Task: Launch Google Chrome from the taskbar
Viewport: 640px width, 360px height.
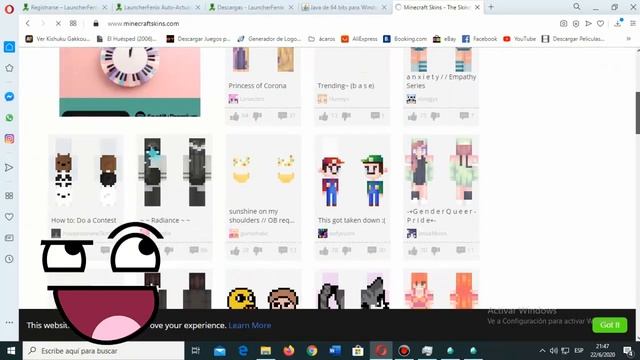Action: [312, 351]
